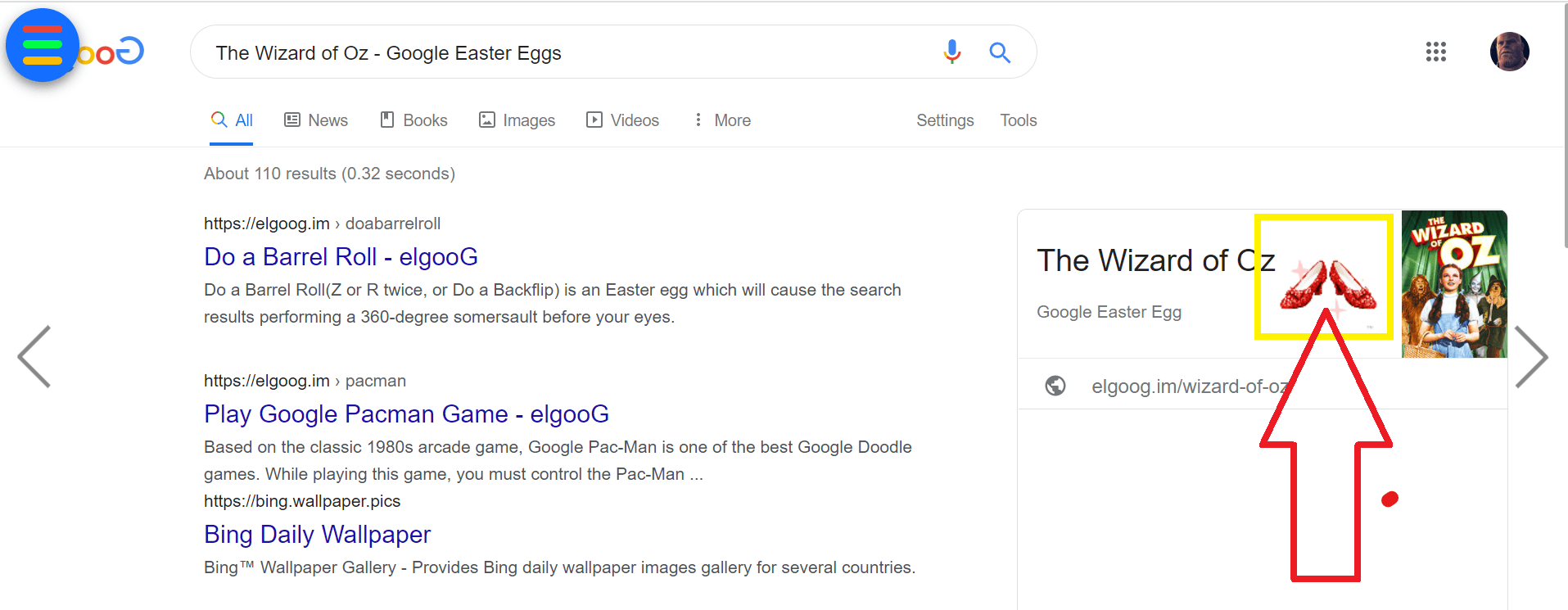
Task: Select the Videos tab
Action: (622, 120)
